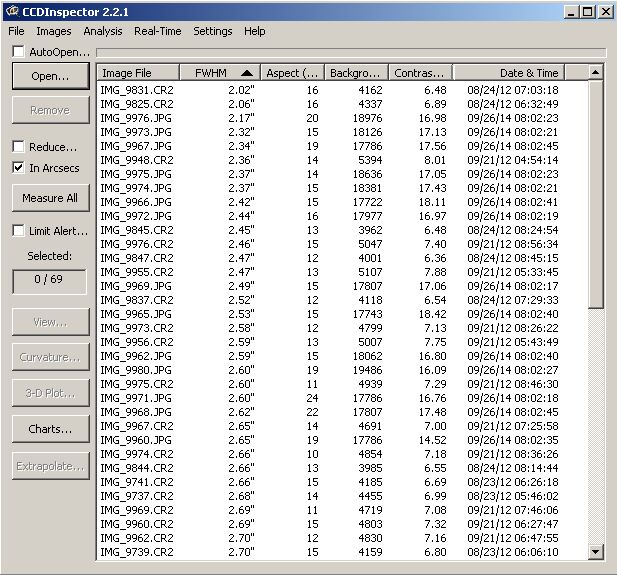Sort by Image File column header
The height and width of the screenshot is (575, 617).
pyautogui.click(x=138, y=73)
